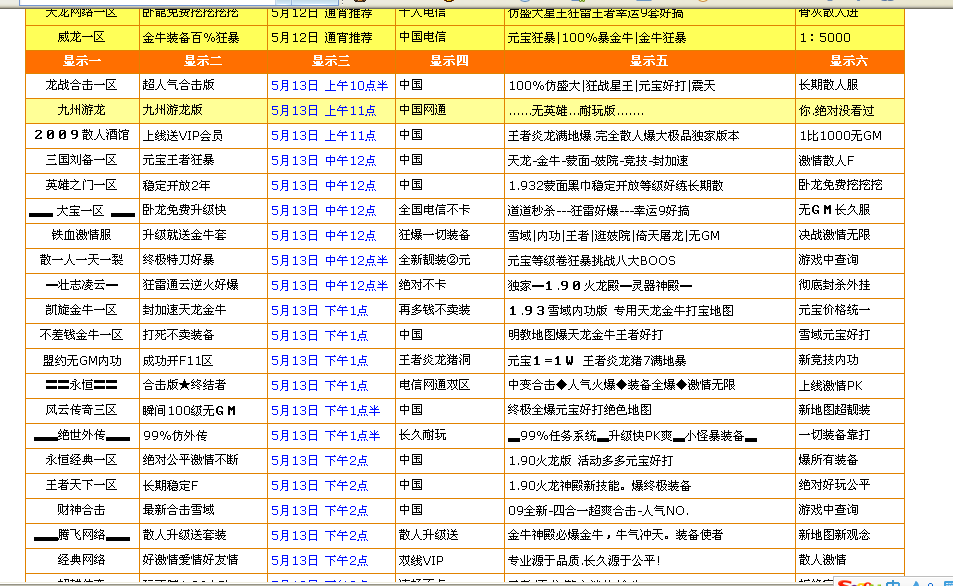Open the 财神合击 server link
The height and width of the screenshot is (586, 953).
coord(81,511)
